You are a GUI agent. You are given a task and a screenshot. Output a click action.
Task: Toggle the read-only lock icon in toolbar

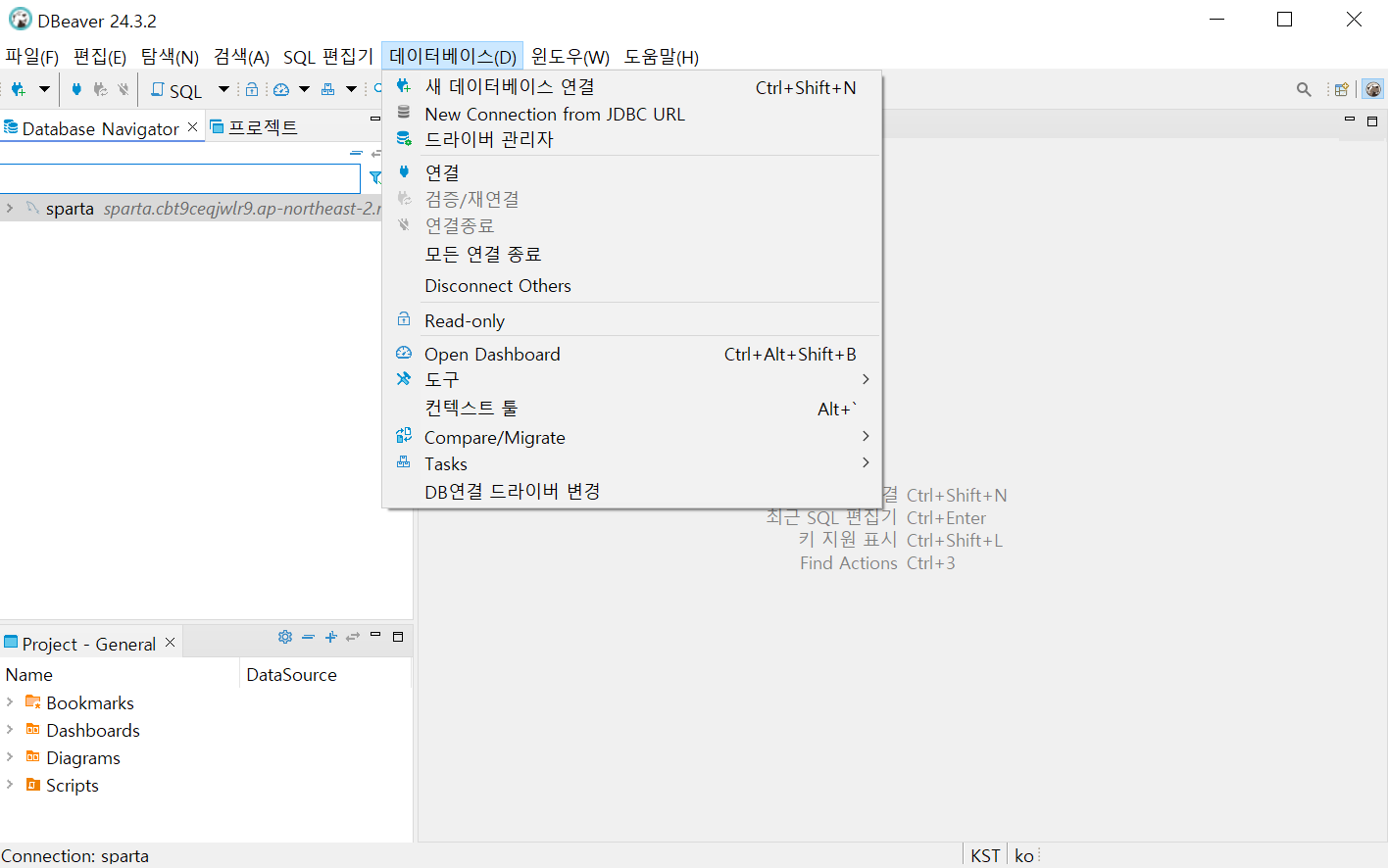(x=252, y=89)
